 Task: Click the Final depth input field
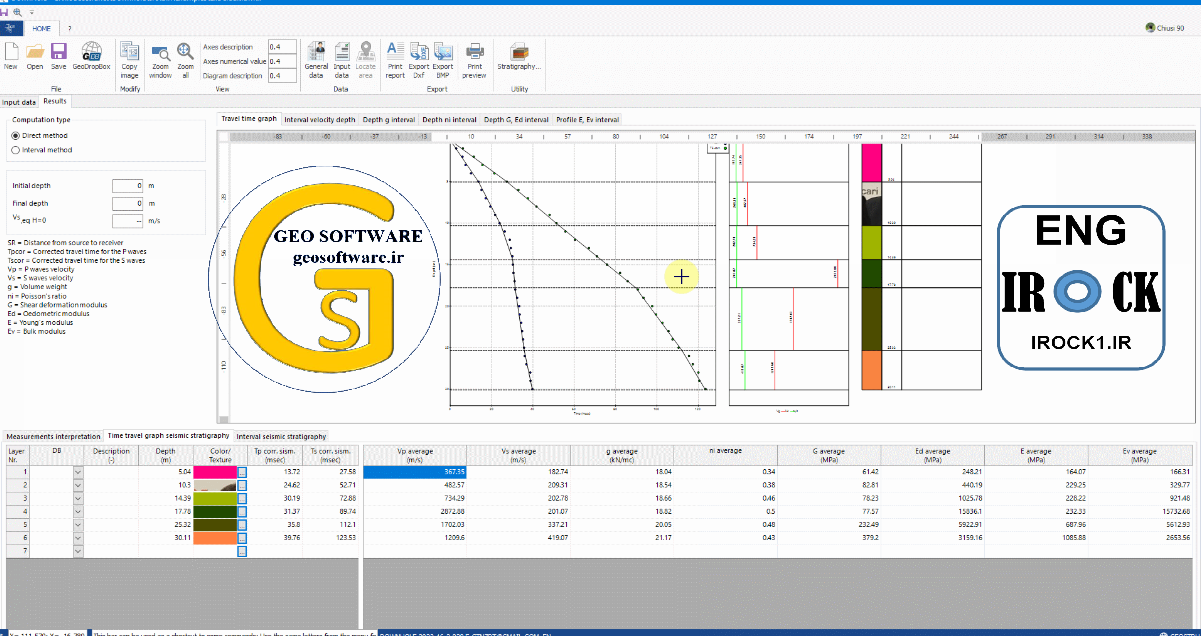(x=127, y=203)
